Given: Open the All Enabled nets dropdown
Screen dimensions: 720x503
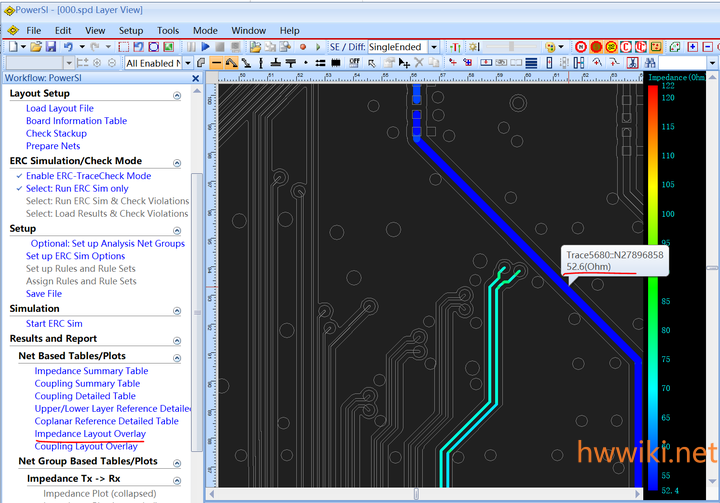Looking at the screenshot, I should [186, 63].
